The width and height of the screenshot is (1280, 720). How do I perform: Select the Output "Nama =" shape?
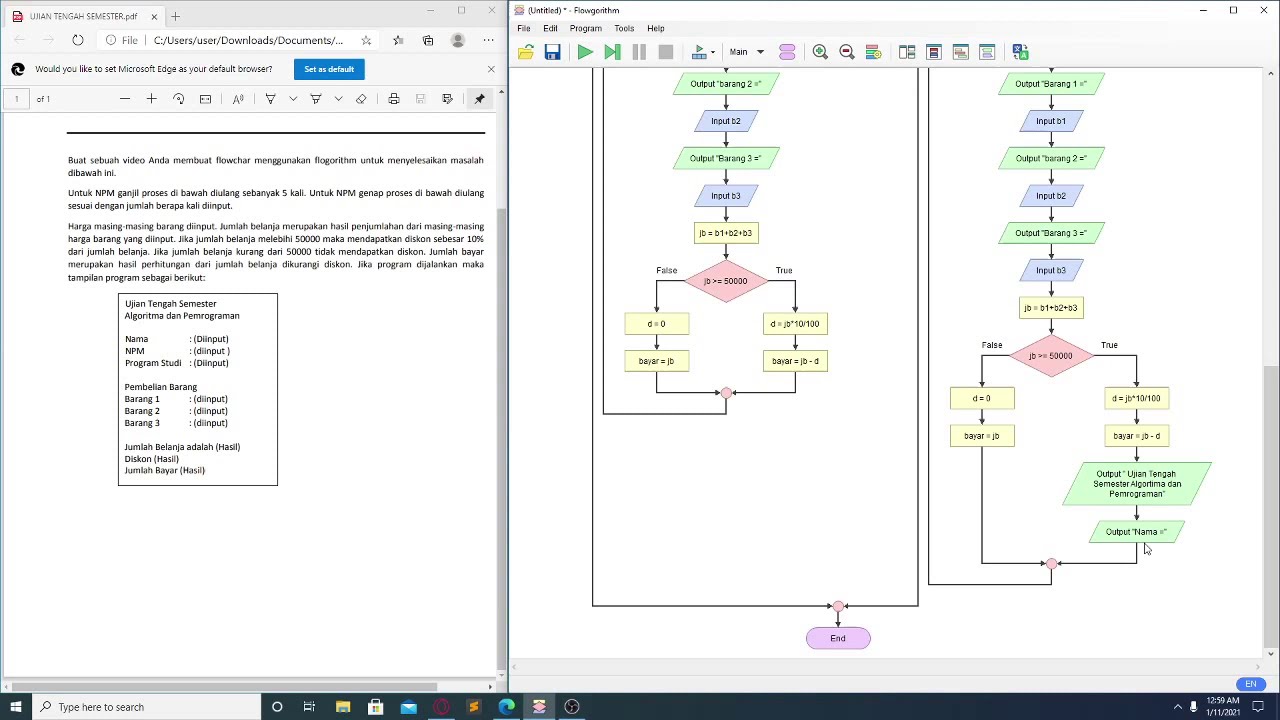(1136, 532)
